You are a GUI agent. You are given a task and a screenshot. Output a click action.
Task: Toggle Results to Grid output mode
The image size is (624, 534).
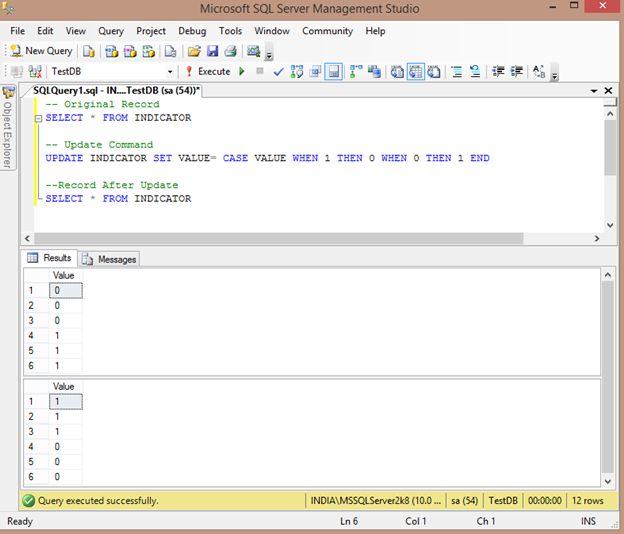click(x=415, y=72)
